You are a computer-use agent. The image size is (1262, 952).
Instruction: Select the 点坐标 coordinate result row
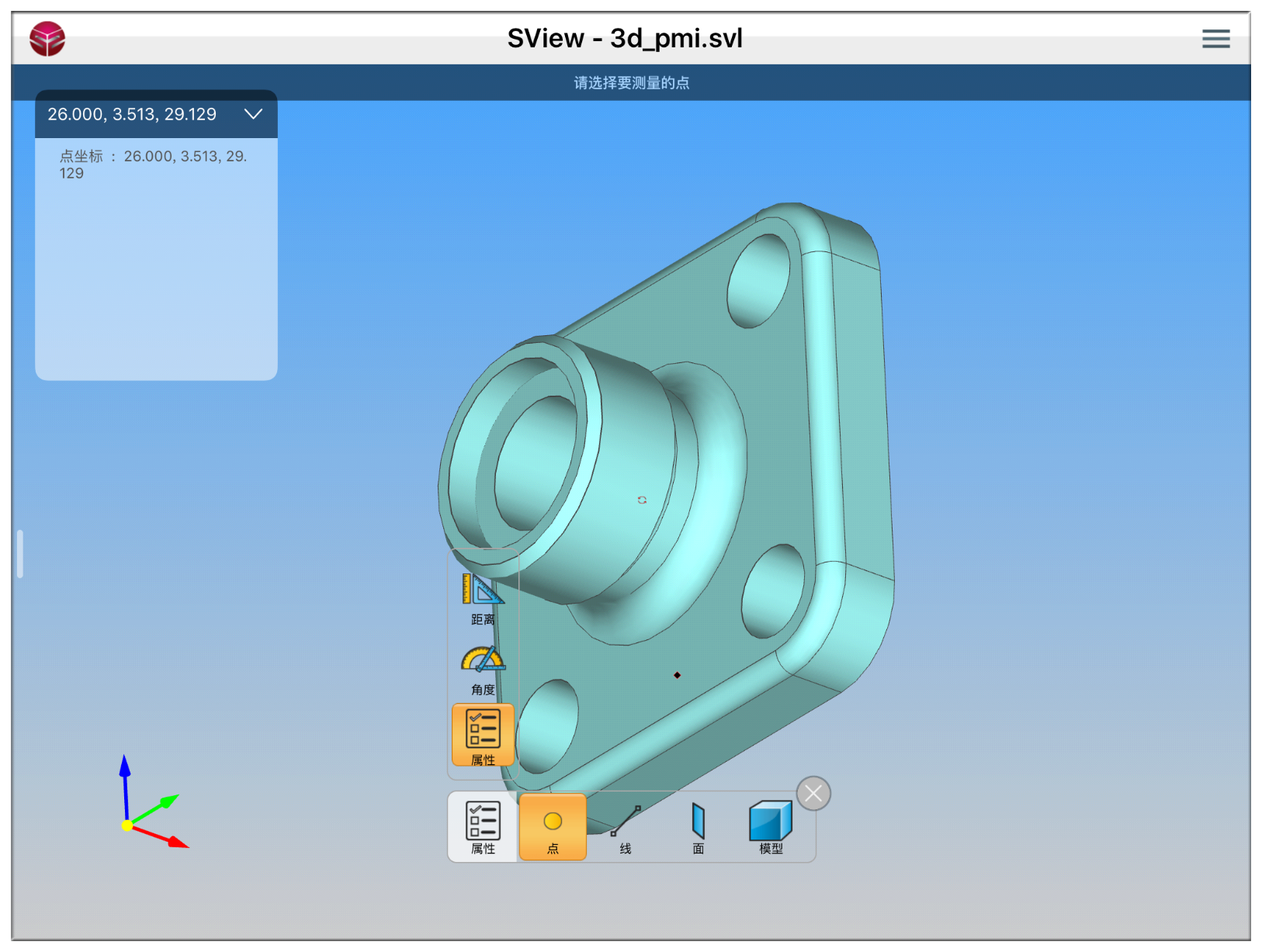[x=153, y=164]
